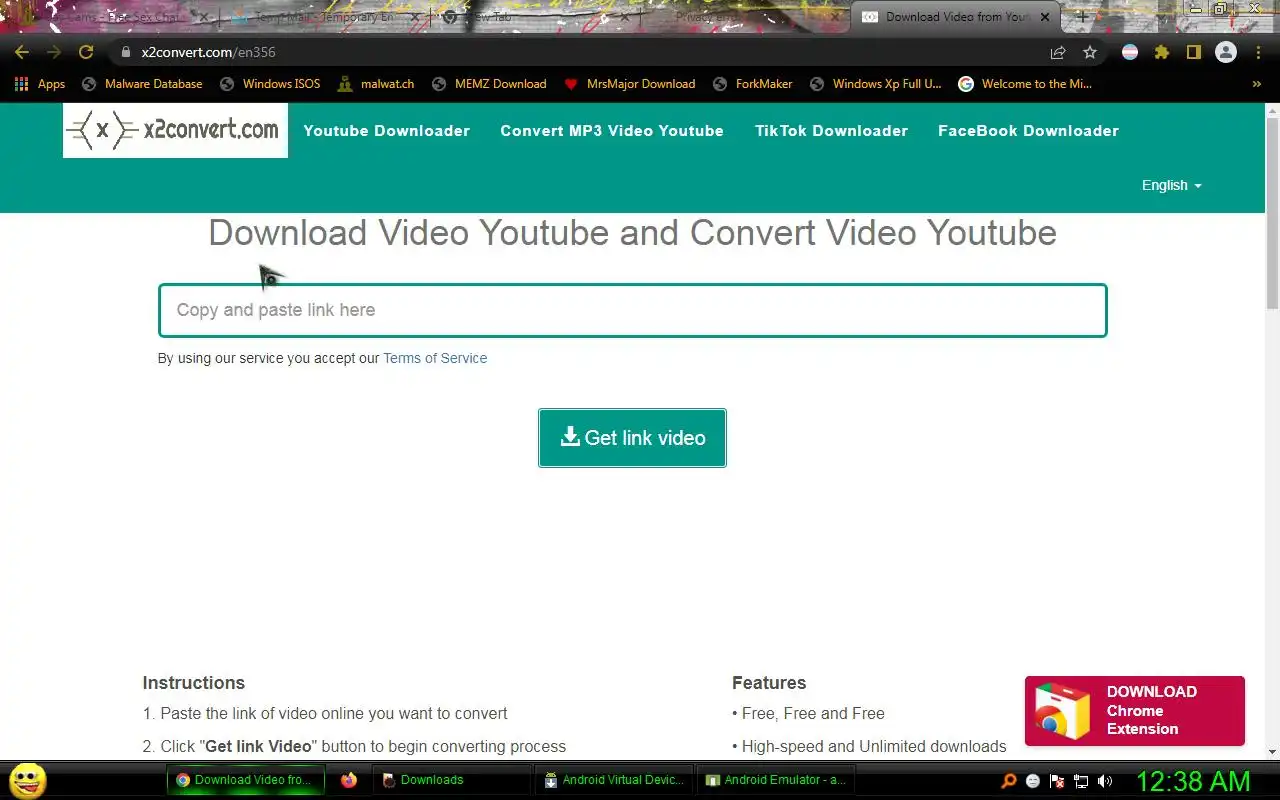Click the round gray tray icon
The width and height of the screenshot is (1280, 800).
(1033, 781)
